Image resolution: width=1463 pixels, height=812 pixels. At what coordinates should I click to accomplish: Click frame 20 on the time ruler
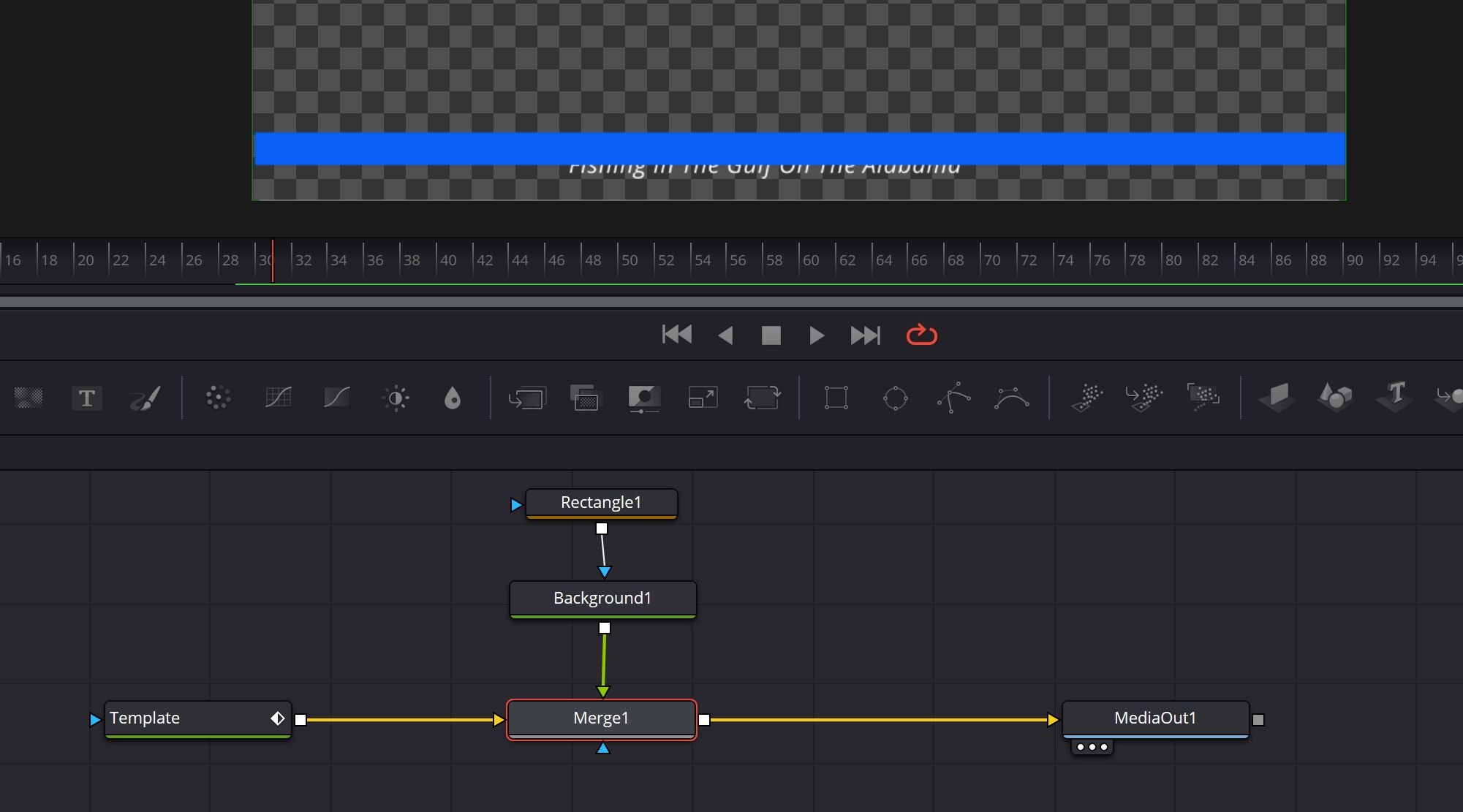(x=86, y=260)
